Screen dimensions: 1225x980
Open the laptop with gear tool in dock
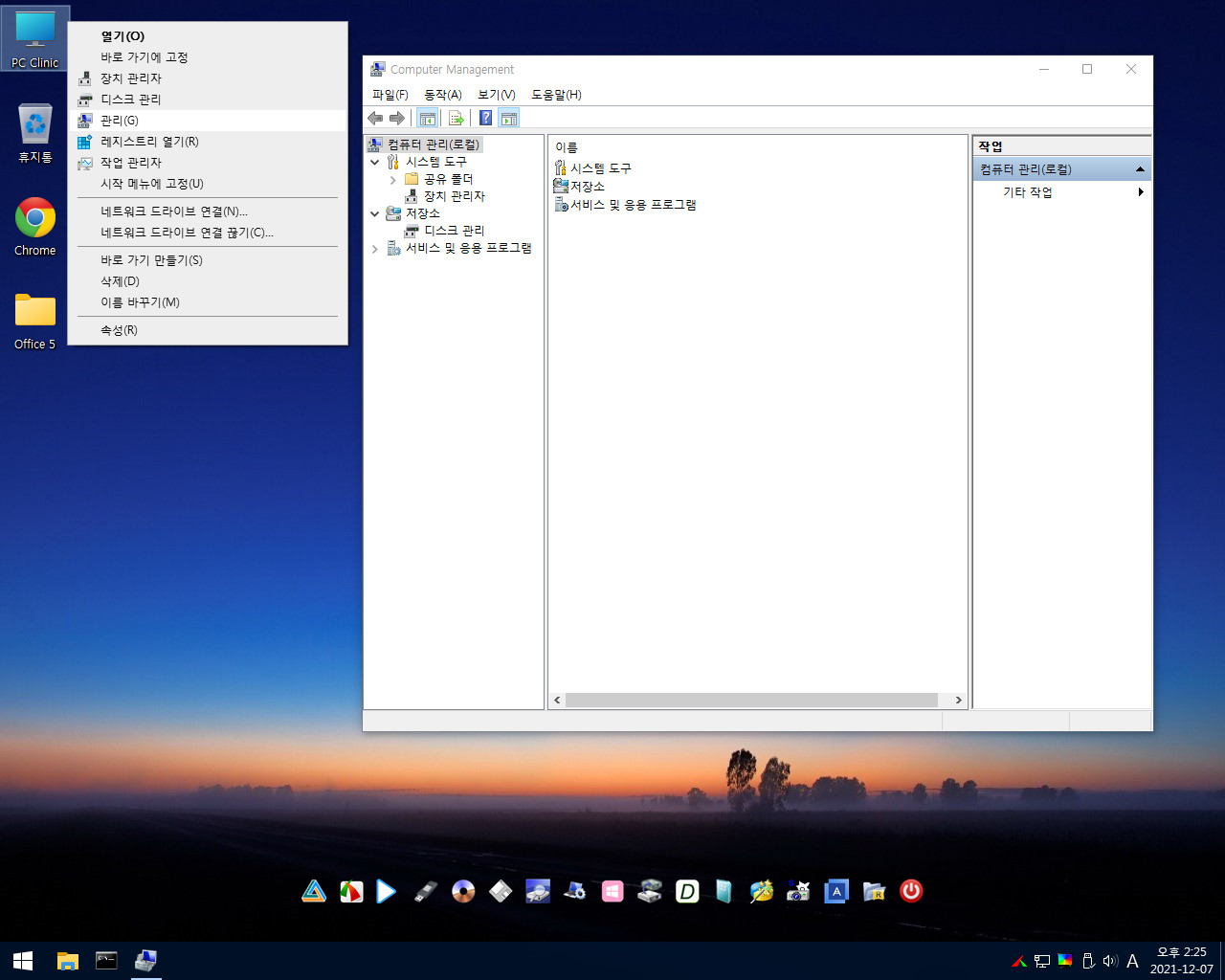pos(575,892)
